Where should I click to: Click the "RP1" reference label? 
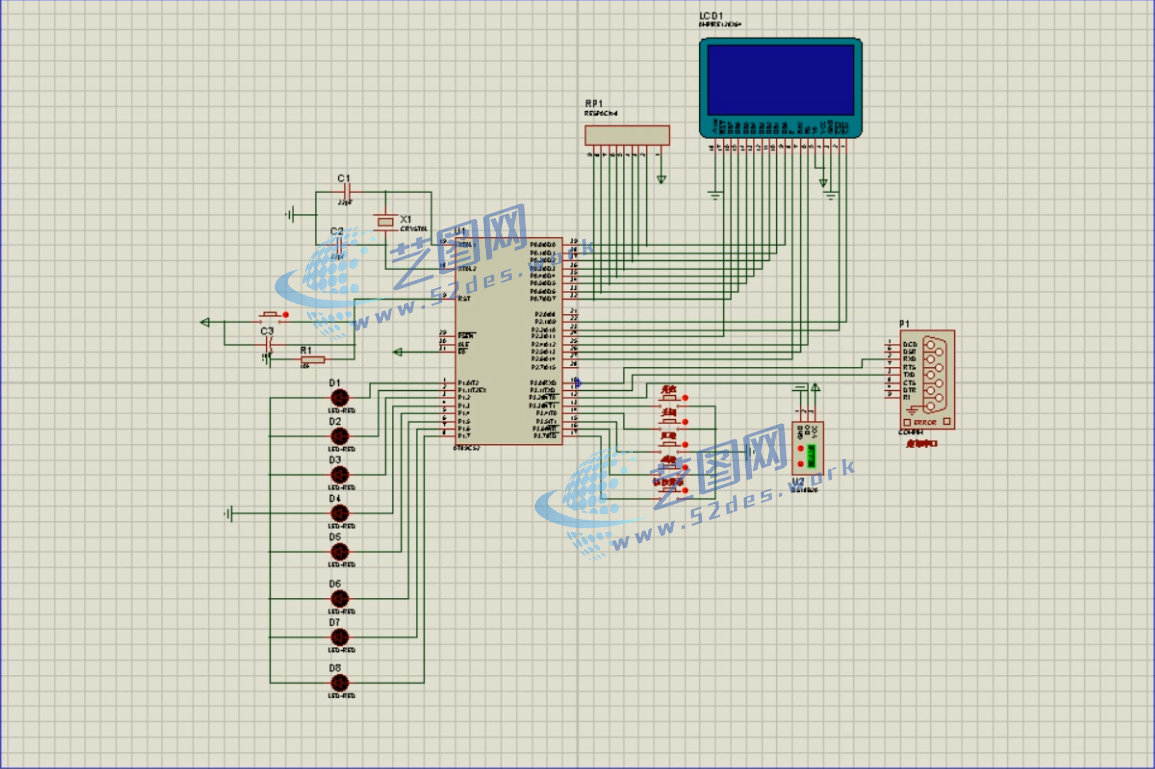point(594,104)
